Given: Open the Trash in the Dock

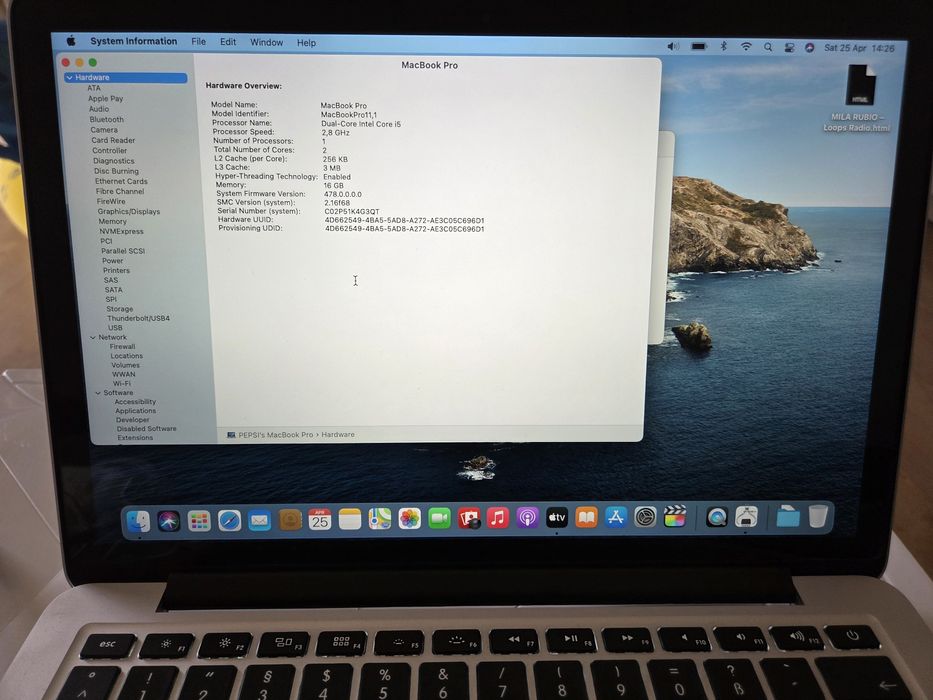Looking at the screenshot, I should click(818, 516).
